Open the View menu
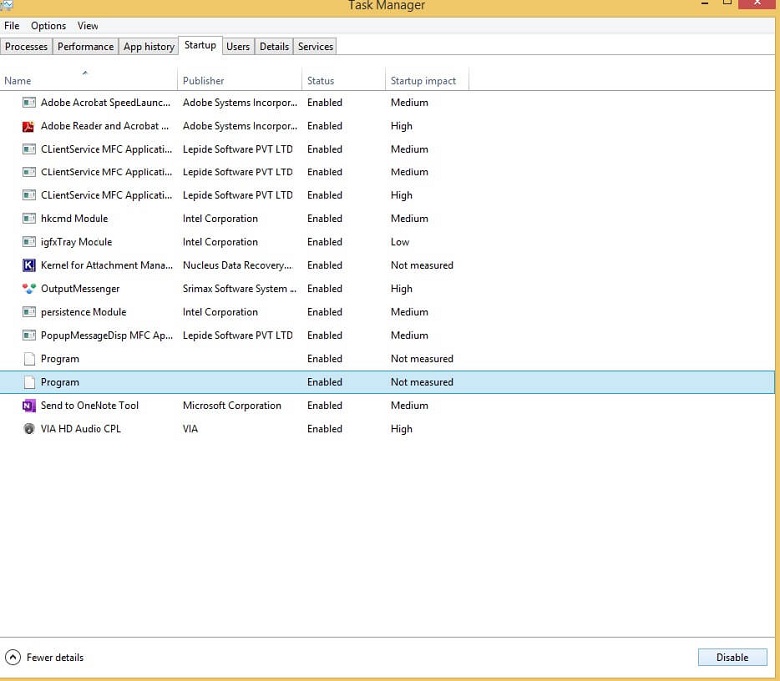This screenshot has height=681, width=780. click(x=88, y=26)
